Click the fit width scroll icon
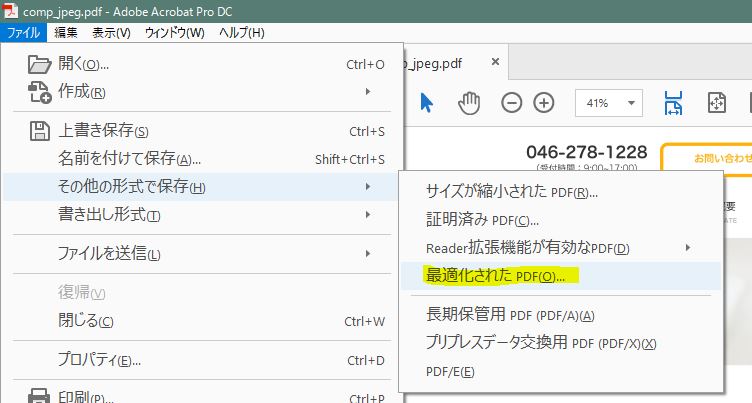Screen dimensions: 752x403 [673, 103]
